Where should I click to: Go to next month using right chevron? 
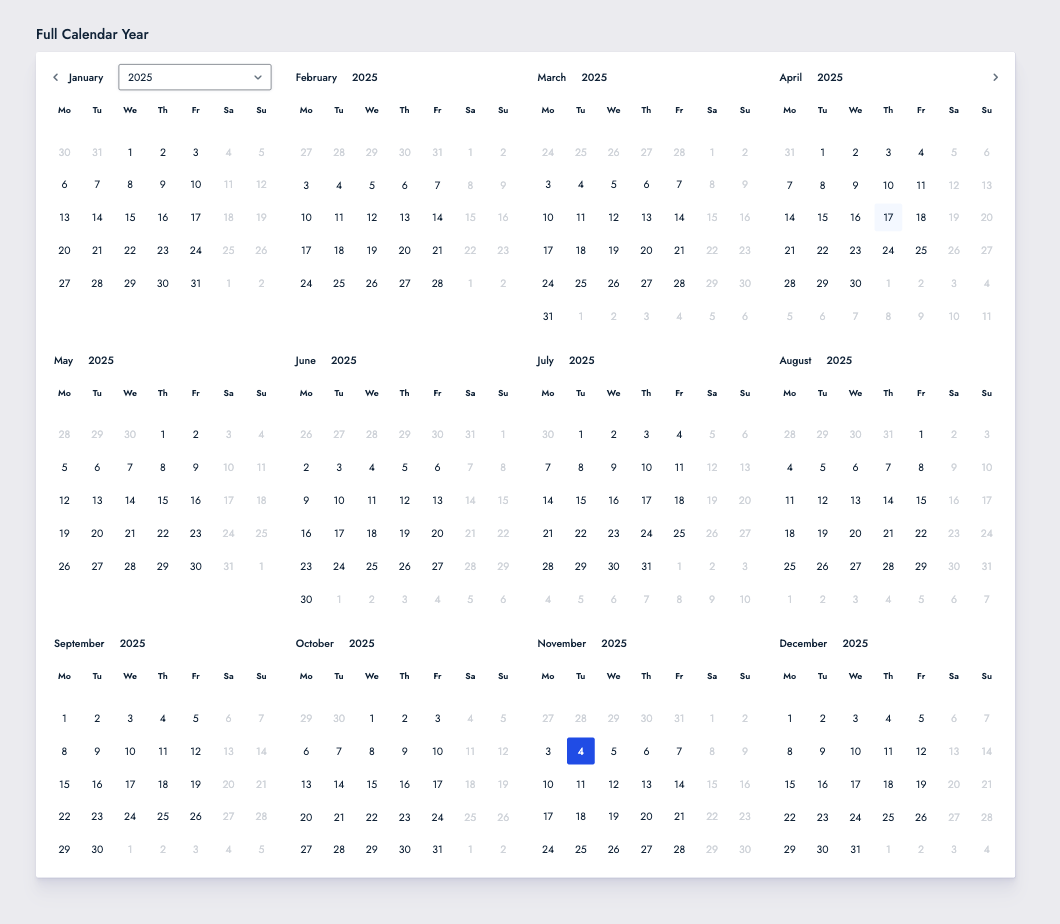pos(995,77)
